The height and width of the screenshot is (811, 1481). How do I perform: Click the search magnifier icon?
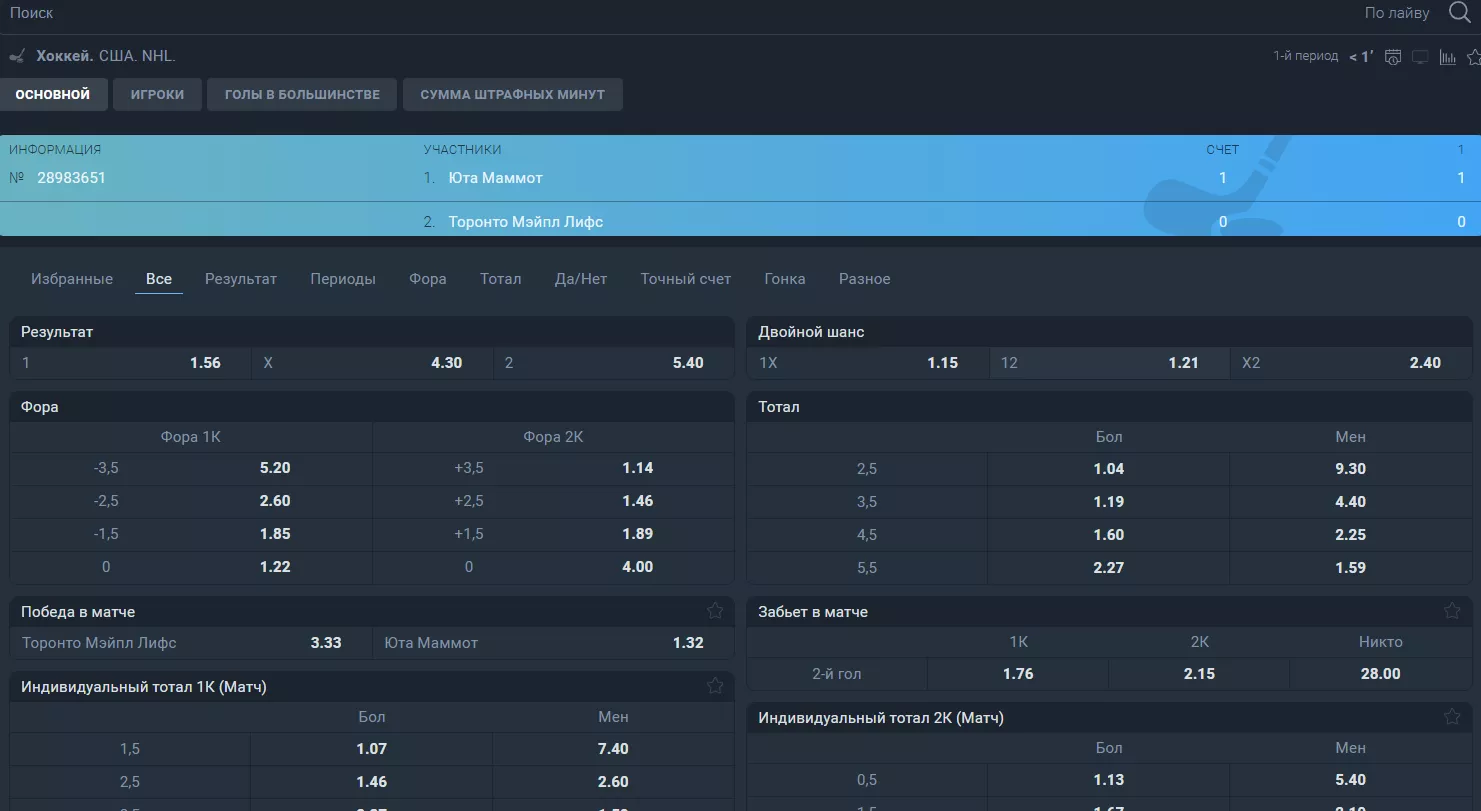coord(1459,13)
